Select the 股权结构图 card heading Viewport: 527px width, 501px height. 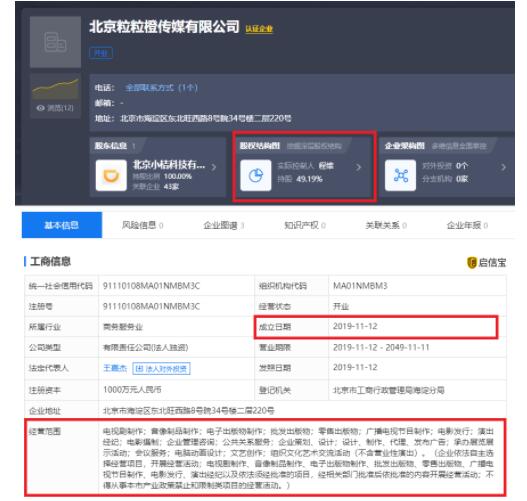[x=259, y=145]
